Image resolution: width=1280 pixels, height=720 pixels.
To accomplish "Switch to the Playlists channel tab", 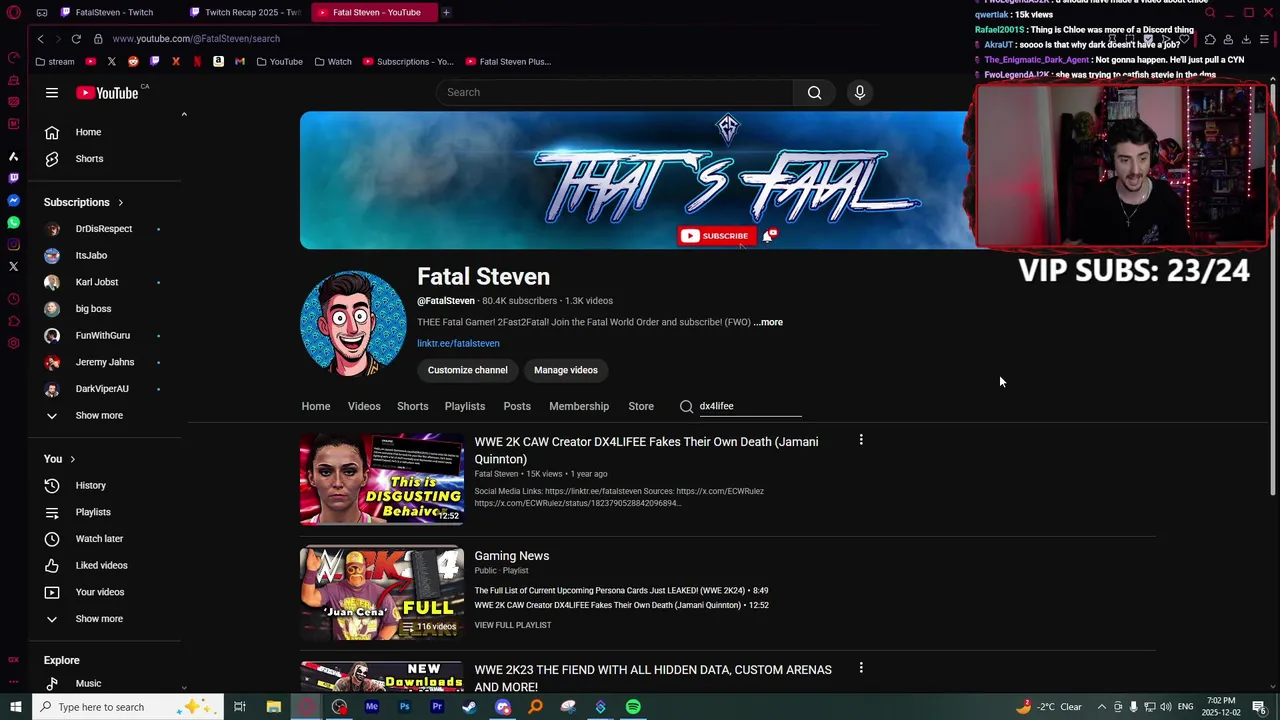I will click(465, 406).
